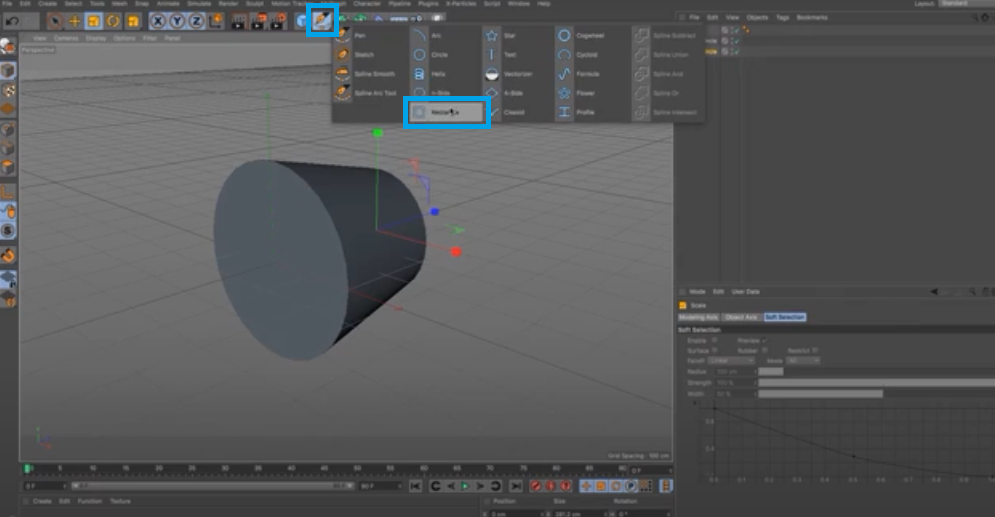Toggle the Soft Selection Enable checkbox

coord(715,341)
